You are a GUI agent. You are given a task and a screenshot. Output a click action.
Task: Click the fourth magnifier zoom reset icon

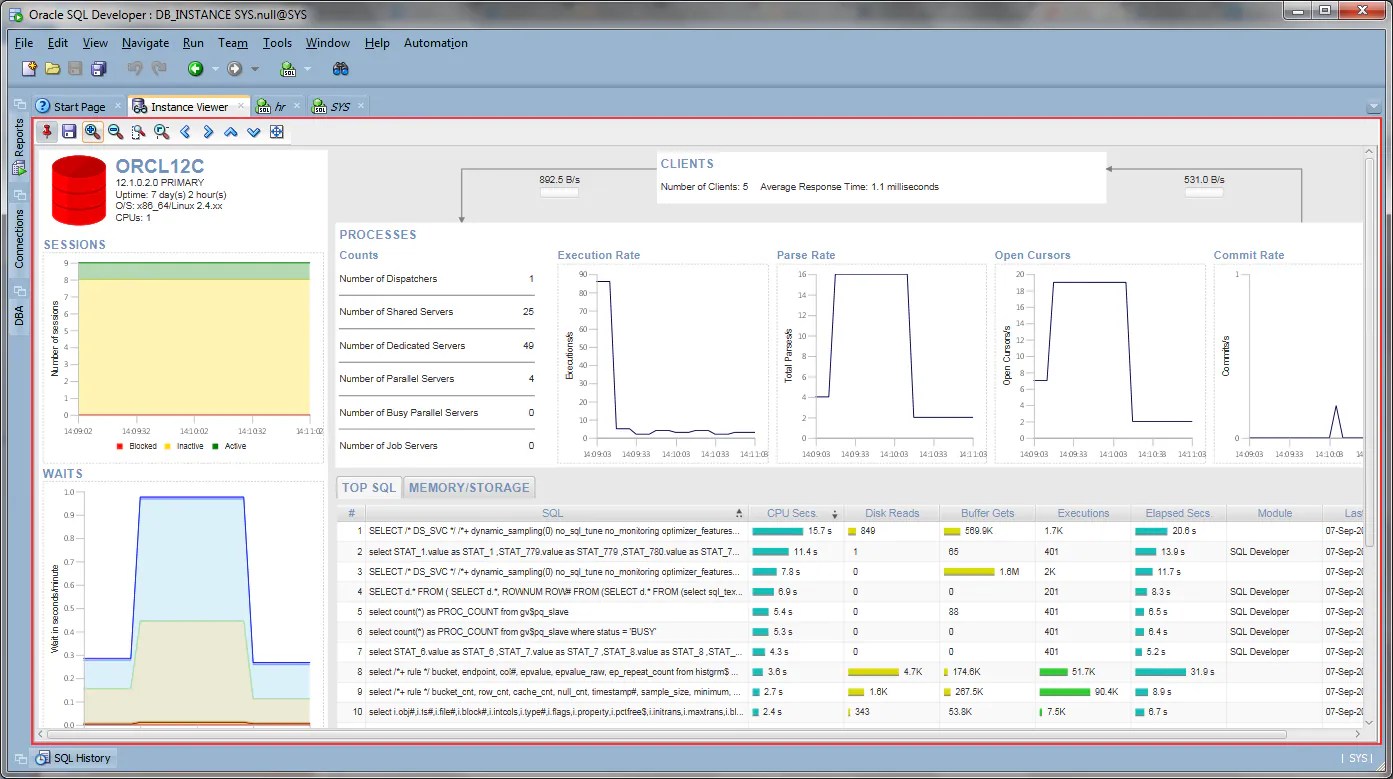click(x=161, y=132)
